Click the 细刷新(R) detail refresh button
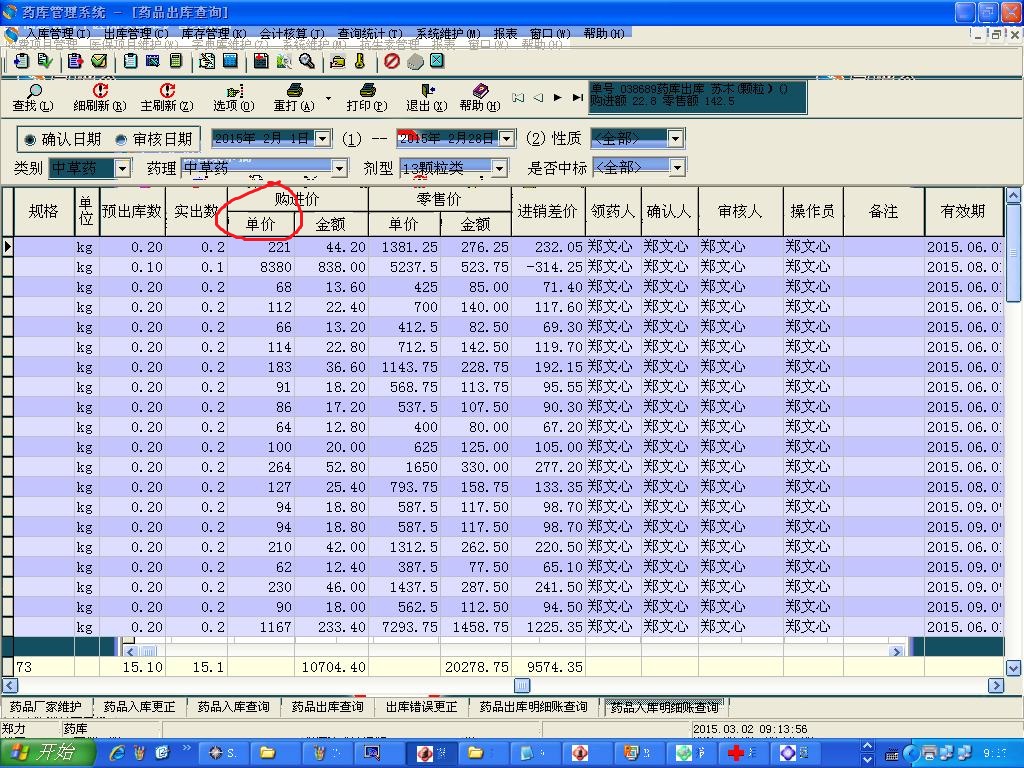The width and height of the screenshot is (1024, 768). pos(99,97)
